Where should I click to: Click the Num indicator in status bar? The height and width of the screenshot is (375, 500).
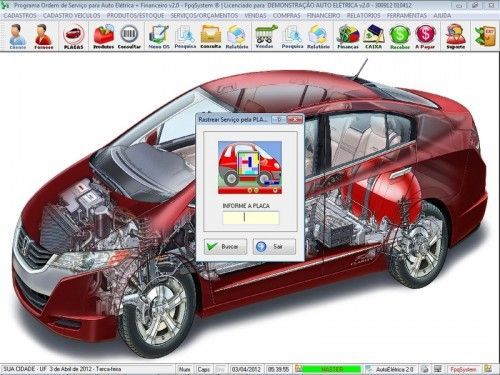point(184,369)
